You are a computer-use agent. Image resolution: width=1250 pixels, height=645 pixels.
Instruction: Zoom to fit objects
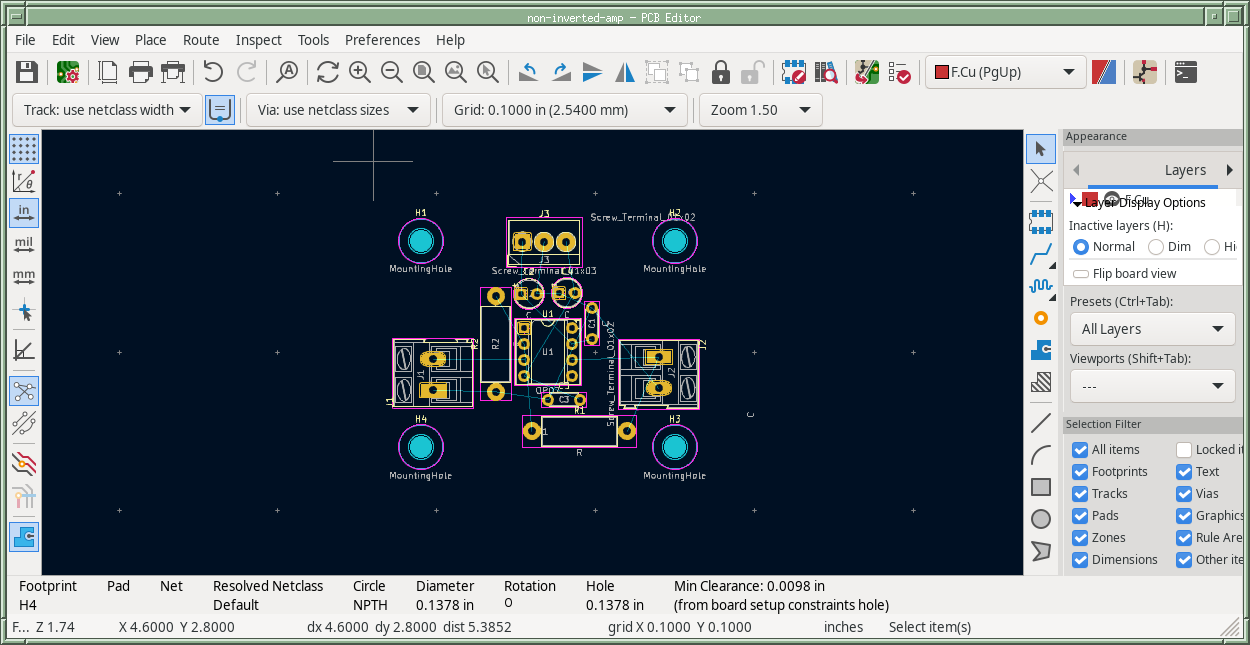click(456, 72)
